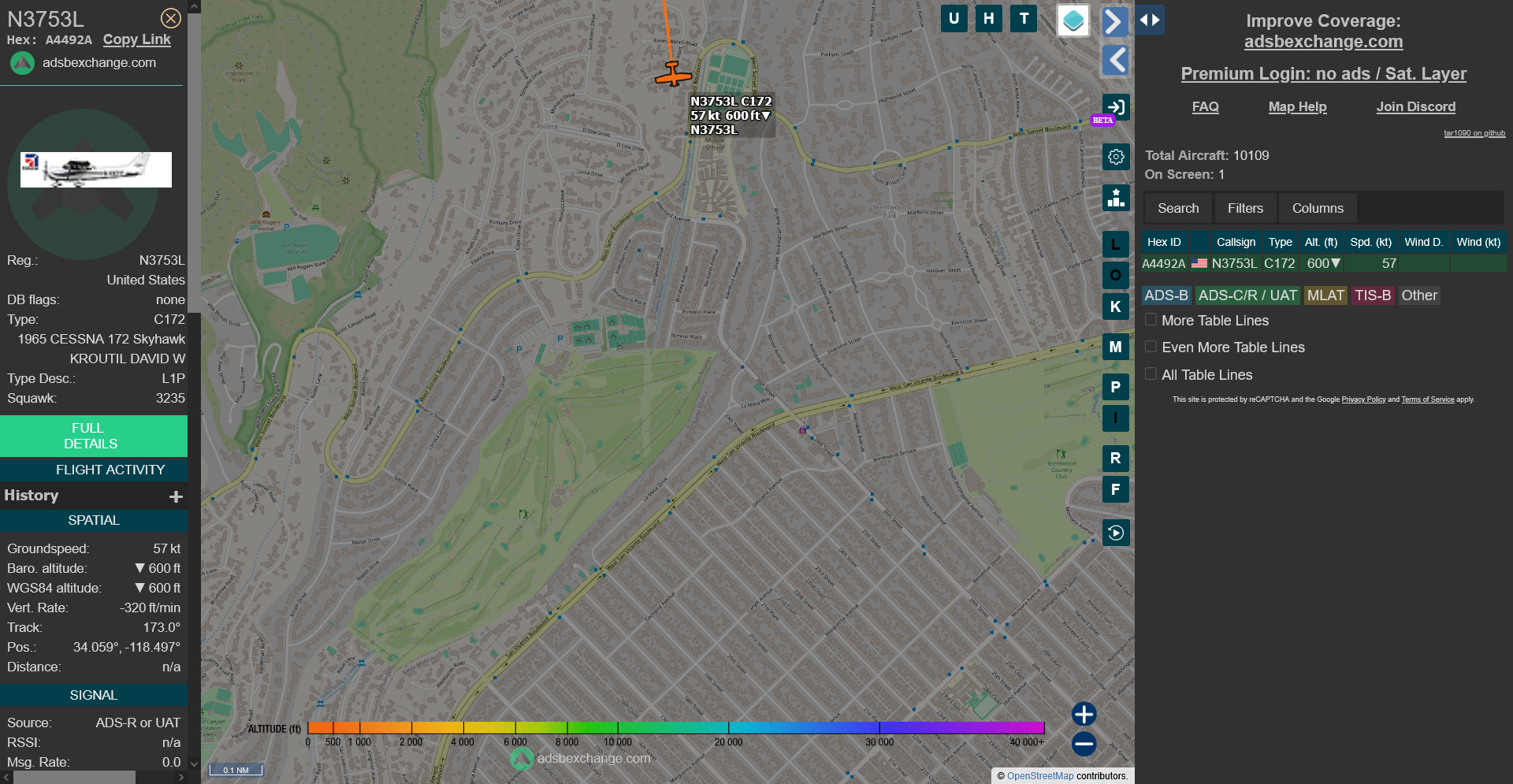Sort table by Alt. (ft) column

coord(1321,242)
